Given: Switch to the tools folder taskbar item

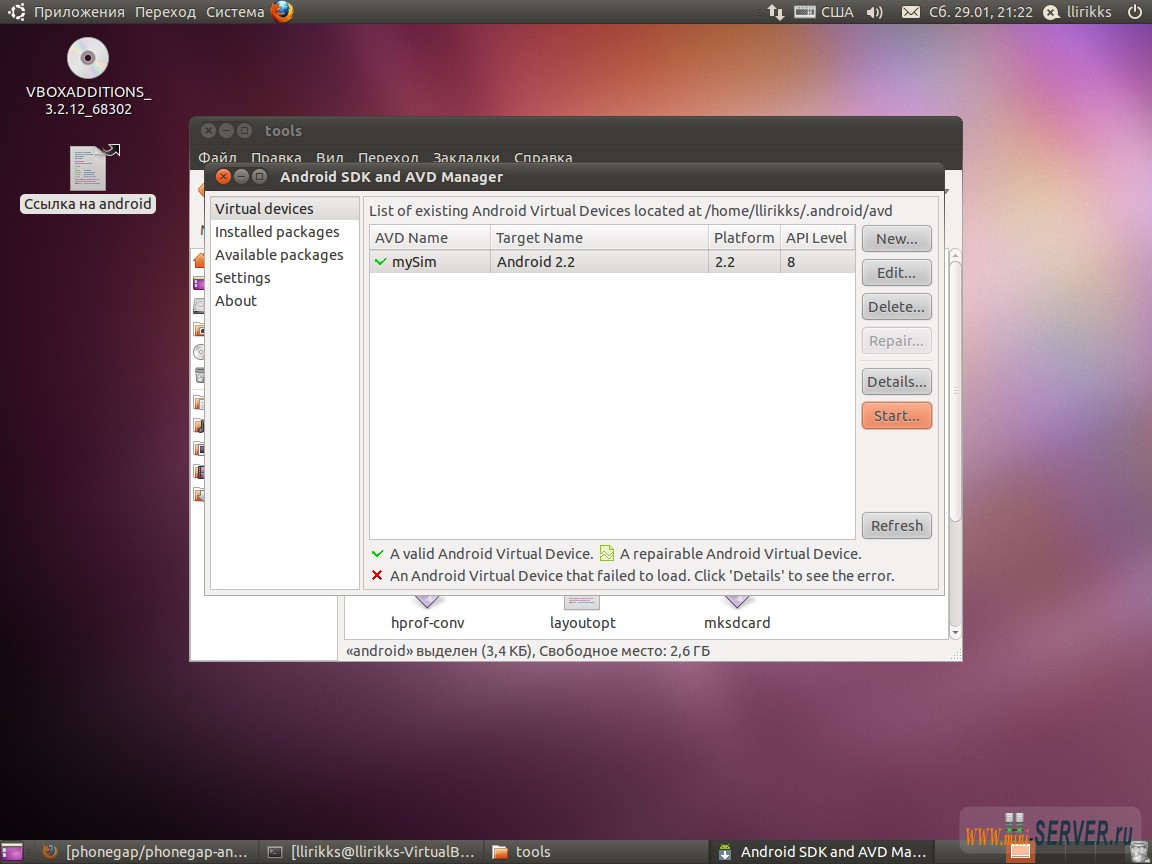Looking at the screenshot, I should [x=595, y=852].
